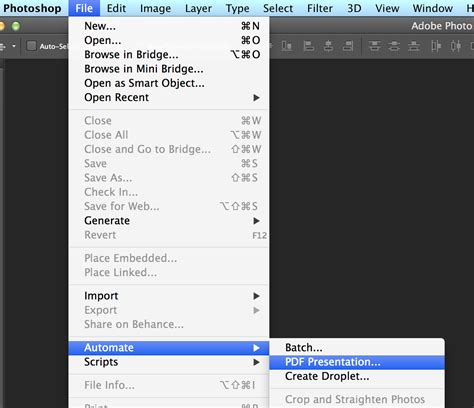Image resolution: width=474 pixels, height=408 pixels.
Task: Click the greyed-out Close All entry
Action: point(169,135)
